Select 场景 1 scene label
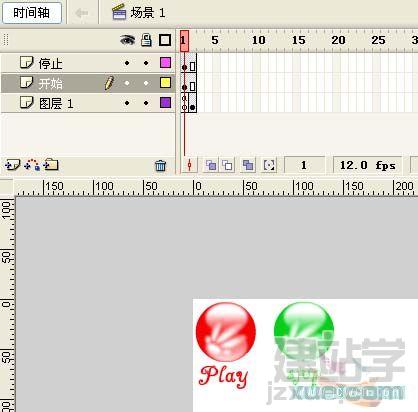Screen dimensions: 418x412 pyautogui.click(x=148, y=13)
